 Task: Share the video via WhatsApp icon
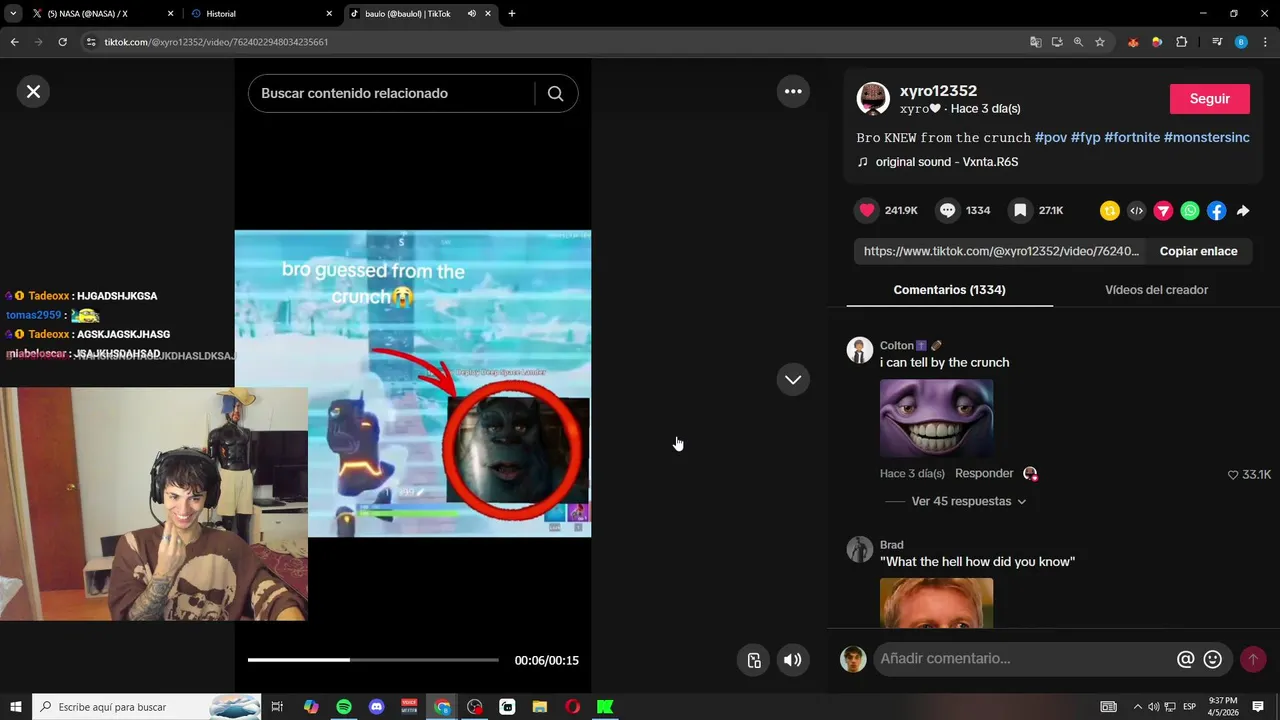1190,211
